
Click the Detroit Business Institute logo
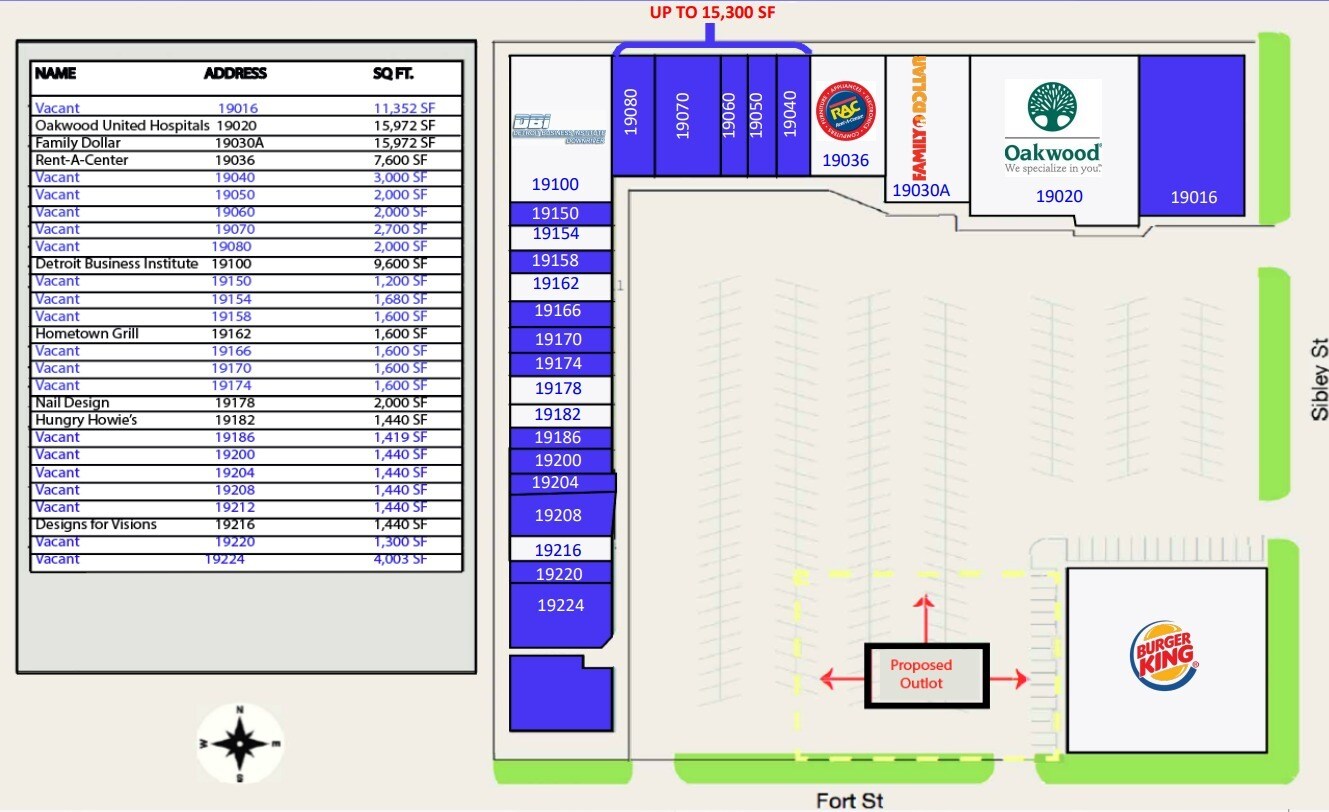point(558,129)
